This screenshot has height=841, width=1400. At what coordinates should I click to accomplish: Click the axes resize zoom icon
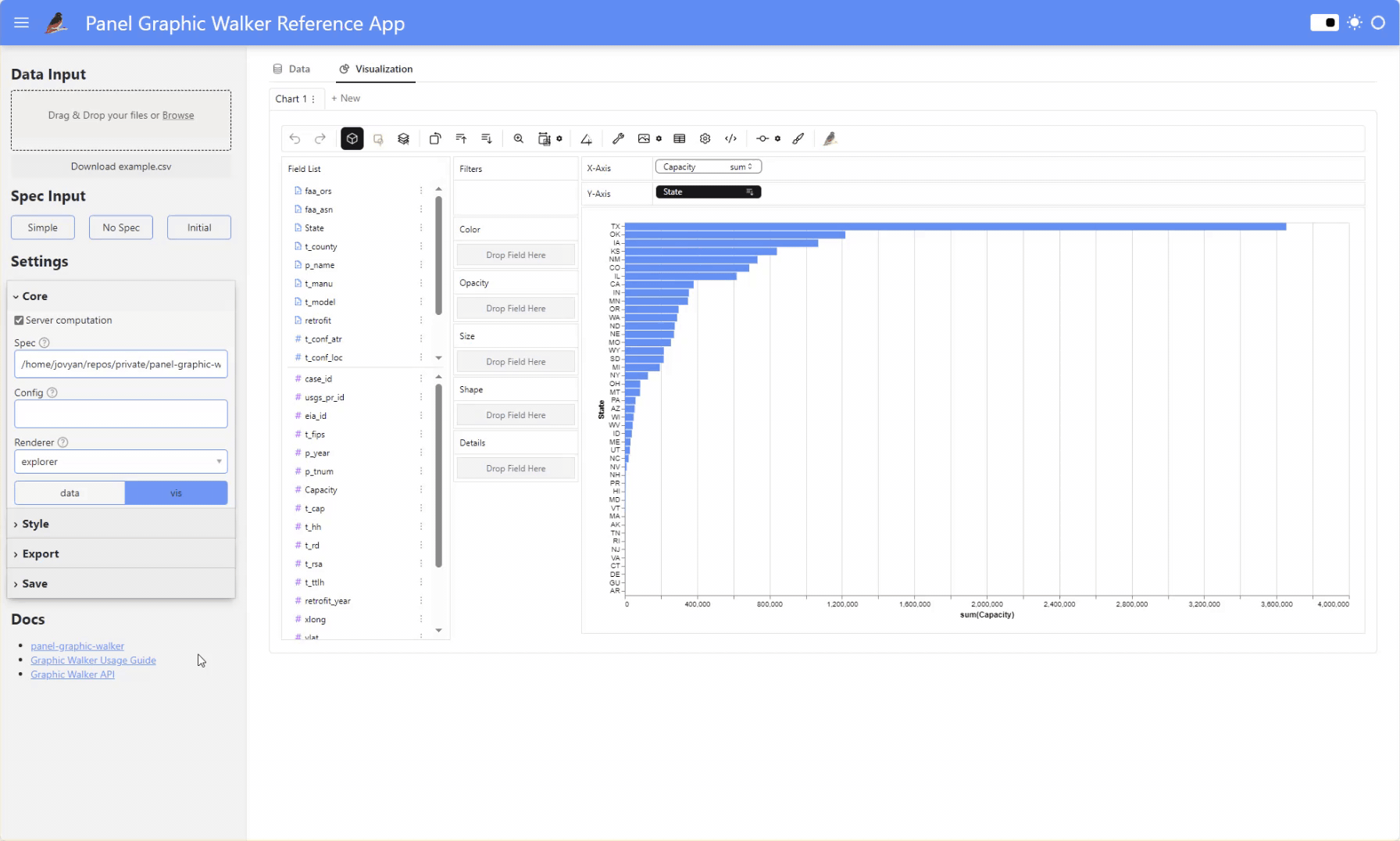click(x=518, y=138)
